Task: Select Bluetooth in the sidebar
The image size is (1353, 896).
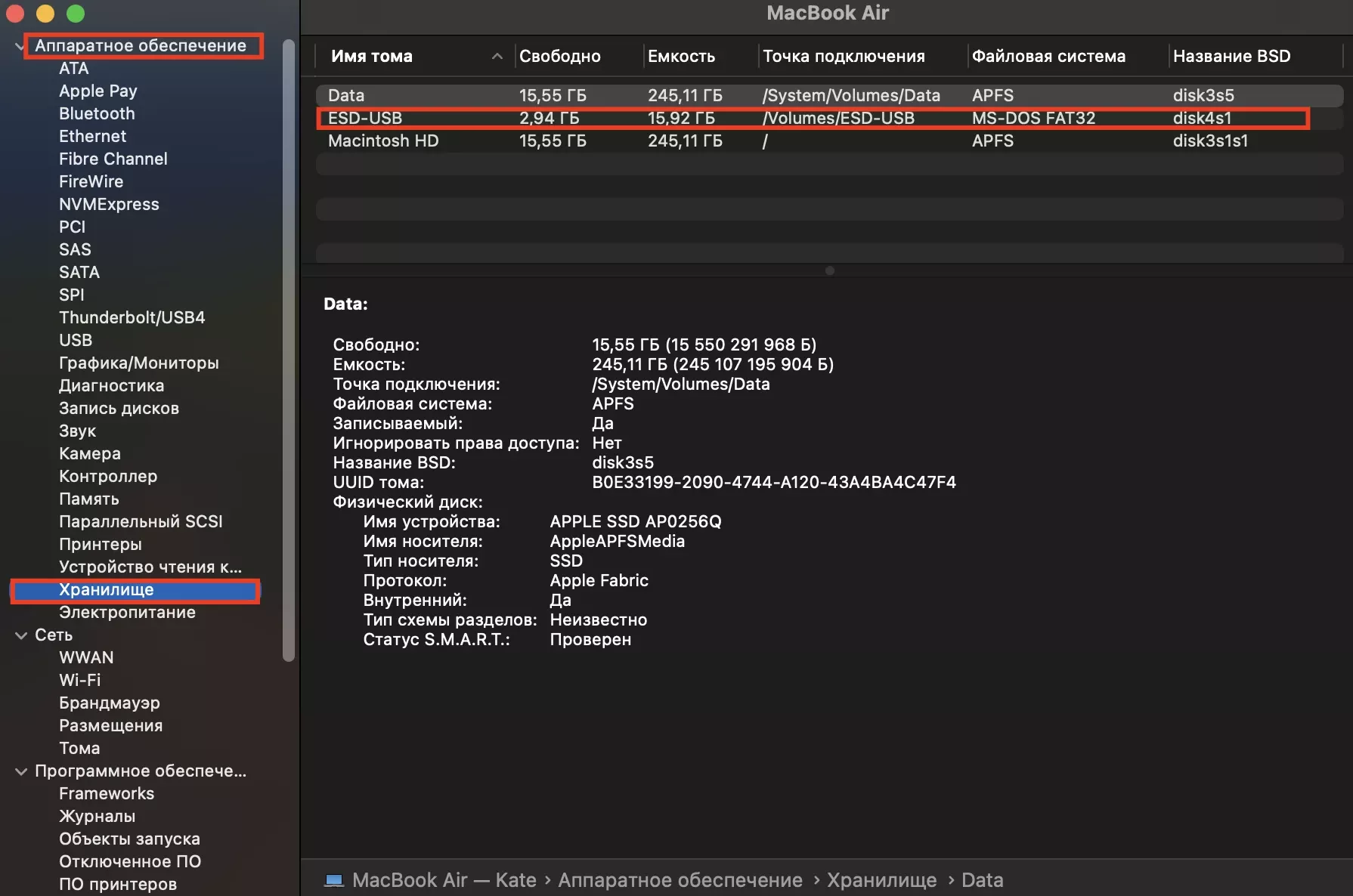Action: [97, 113]
